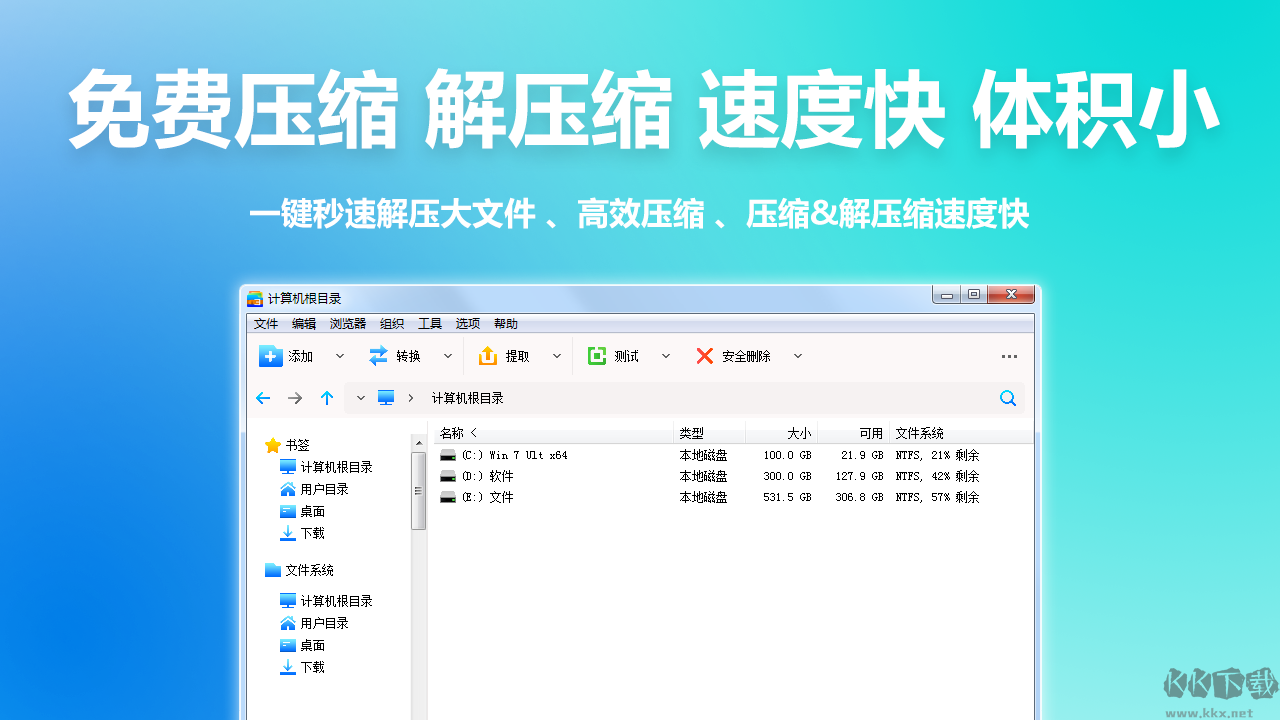Expand the dropdown next to 添加
Screen dimensions: 1280x720
(x=340, y=356)
